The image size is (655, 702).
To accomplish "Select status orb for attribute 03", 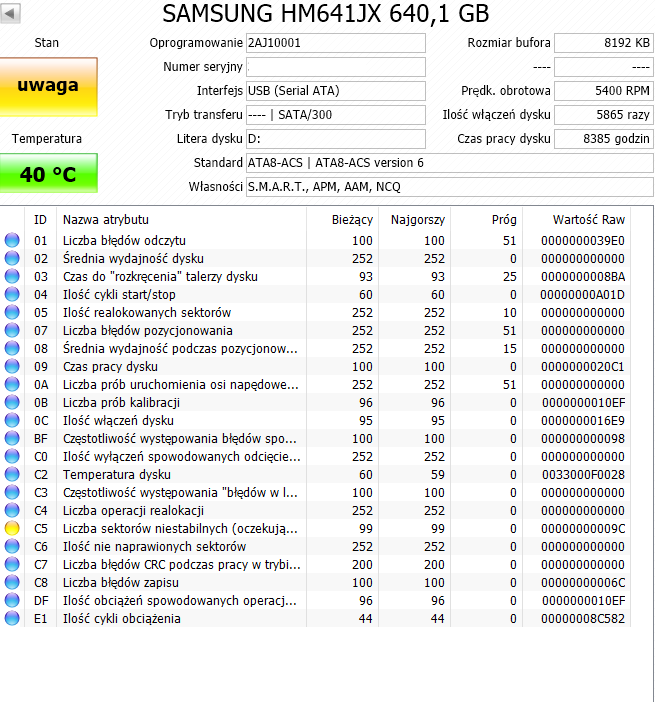I will pyautogui.click(x=12, y=276).
